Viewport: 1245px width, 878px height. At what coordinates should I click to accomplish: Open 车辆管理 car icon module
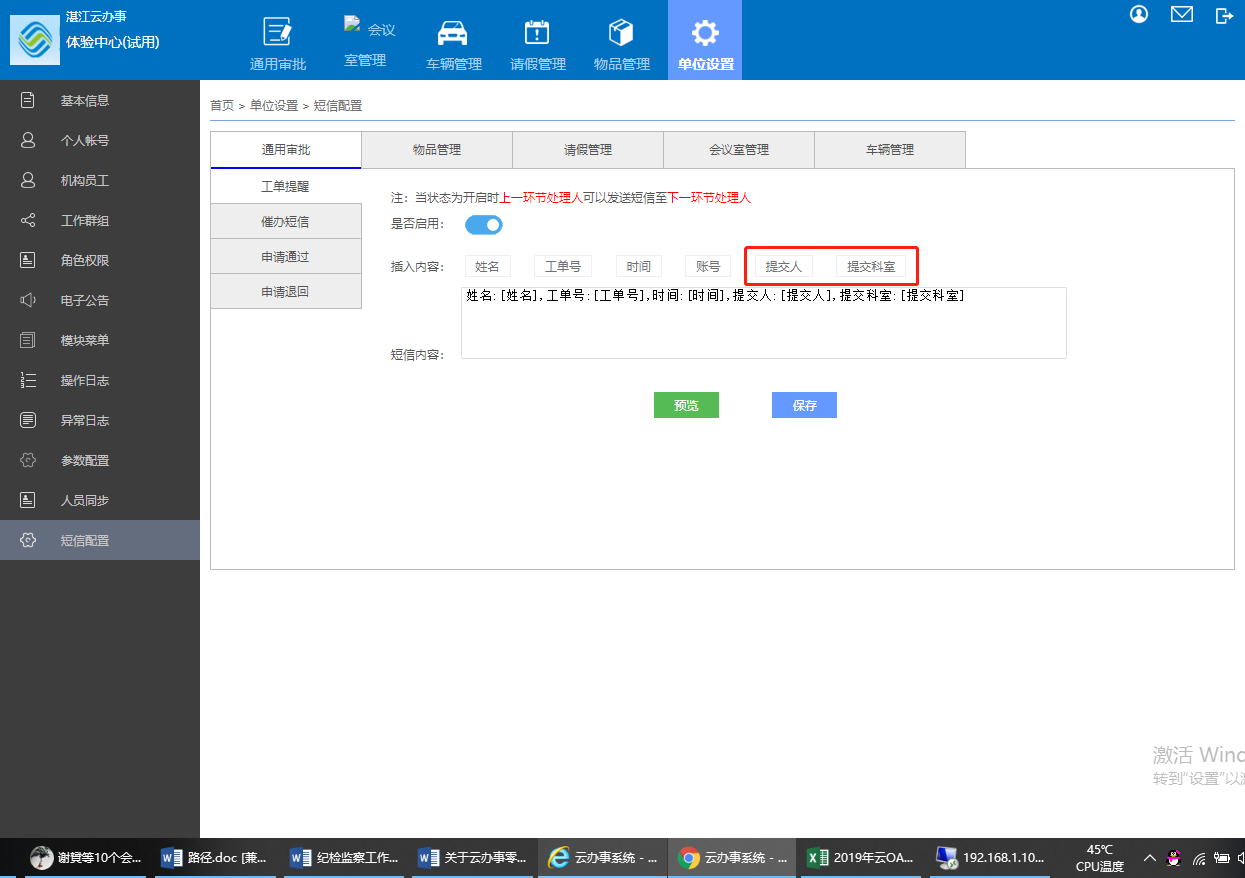[x=453, y=44]
